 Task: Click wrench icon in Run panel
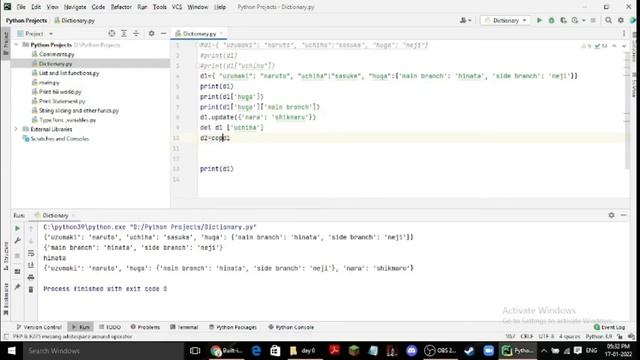tap(17, 241)
